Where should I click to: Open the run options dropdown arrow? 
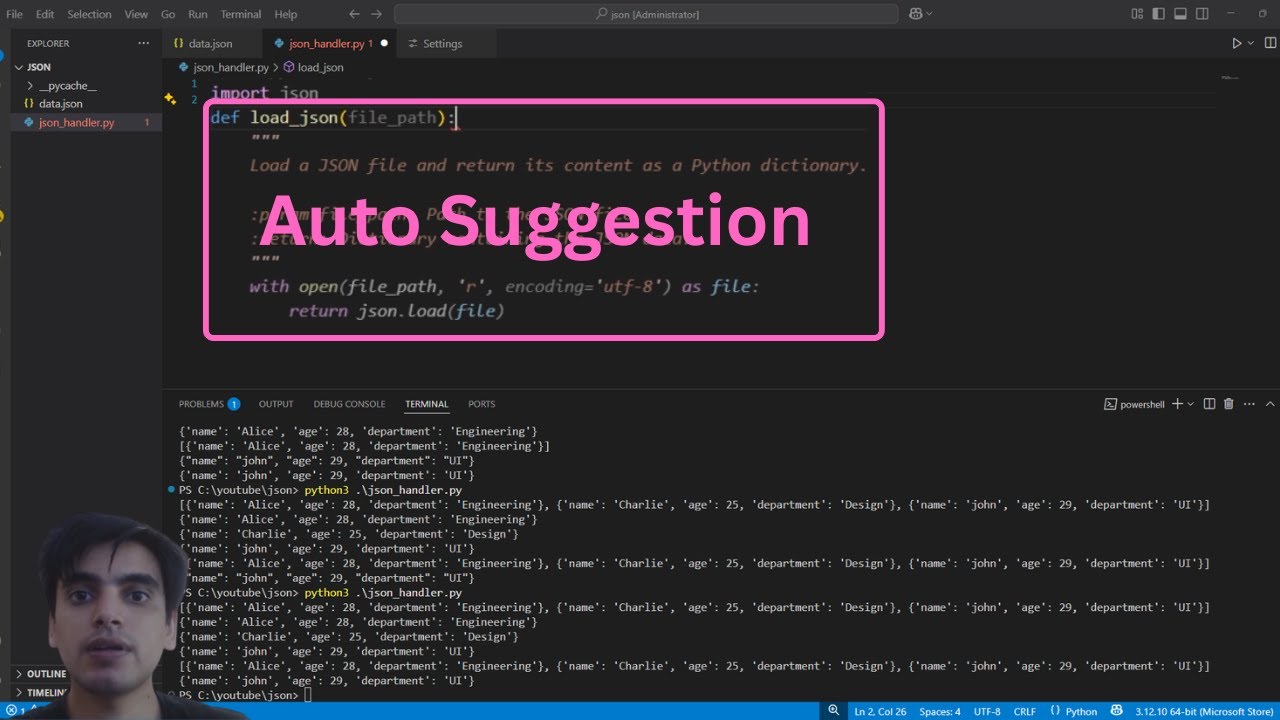[1250, 44]
